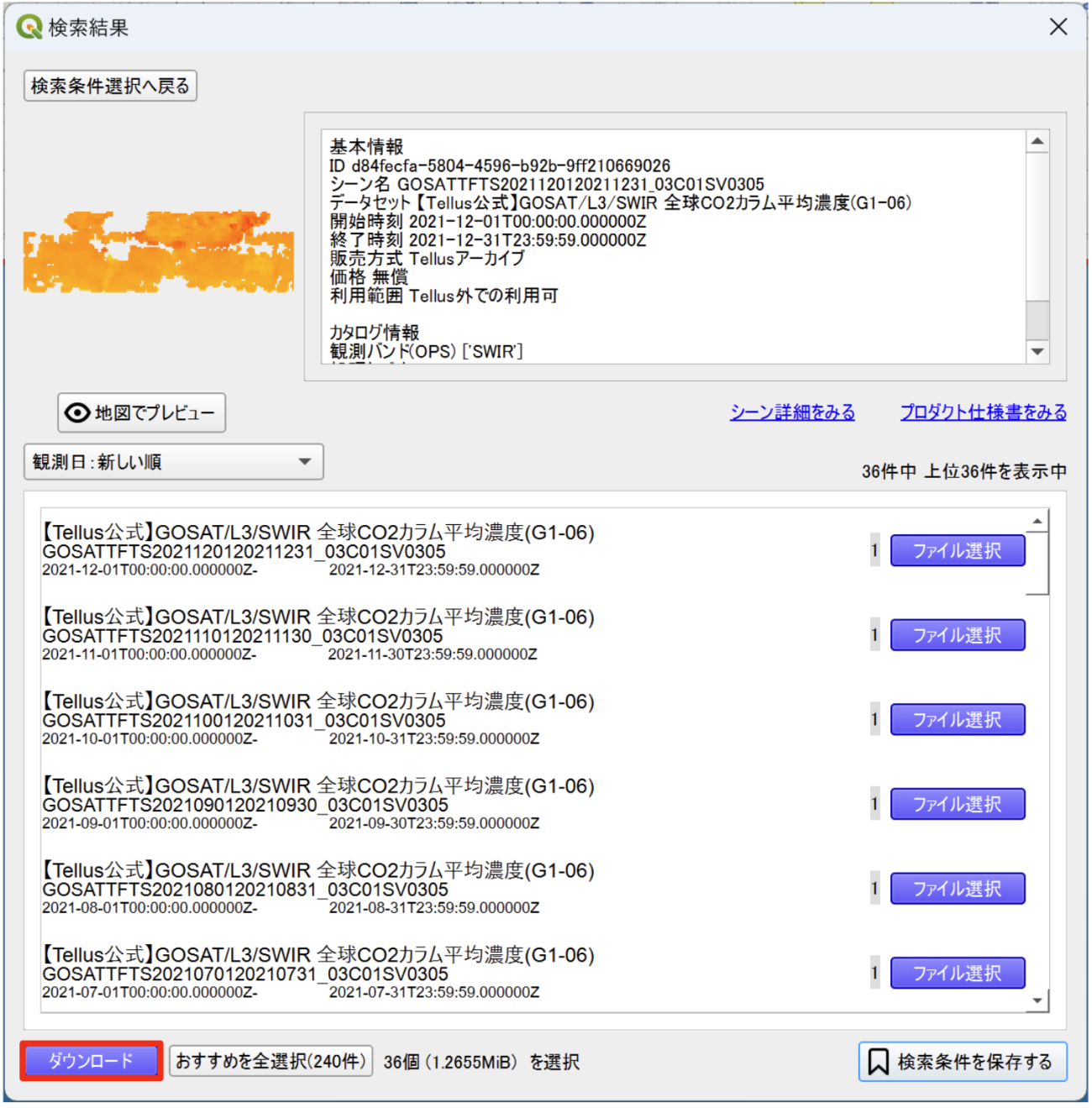Click ファイル選択 for the 2021-12 scene
Screen dimensions: 1092x1108
tap(957, 551)
